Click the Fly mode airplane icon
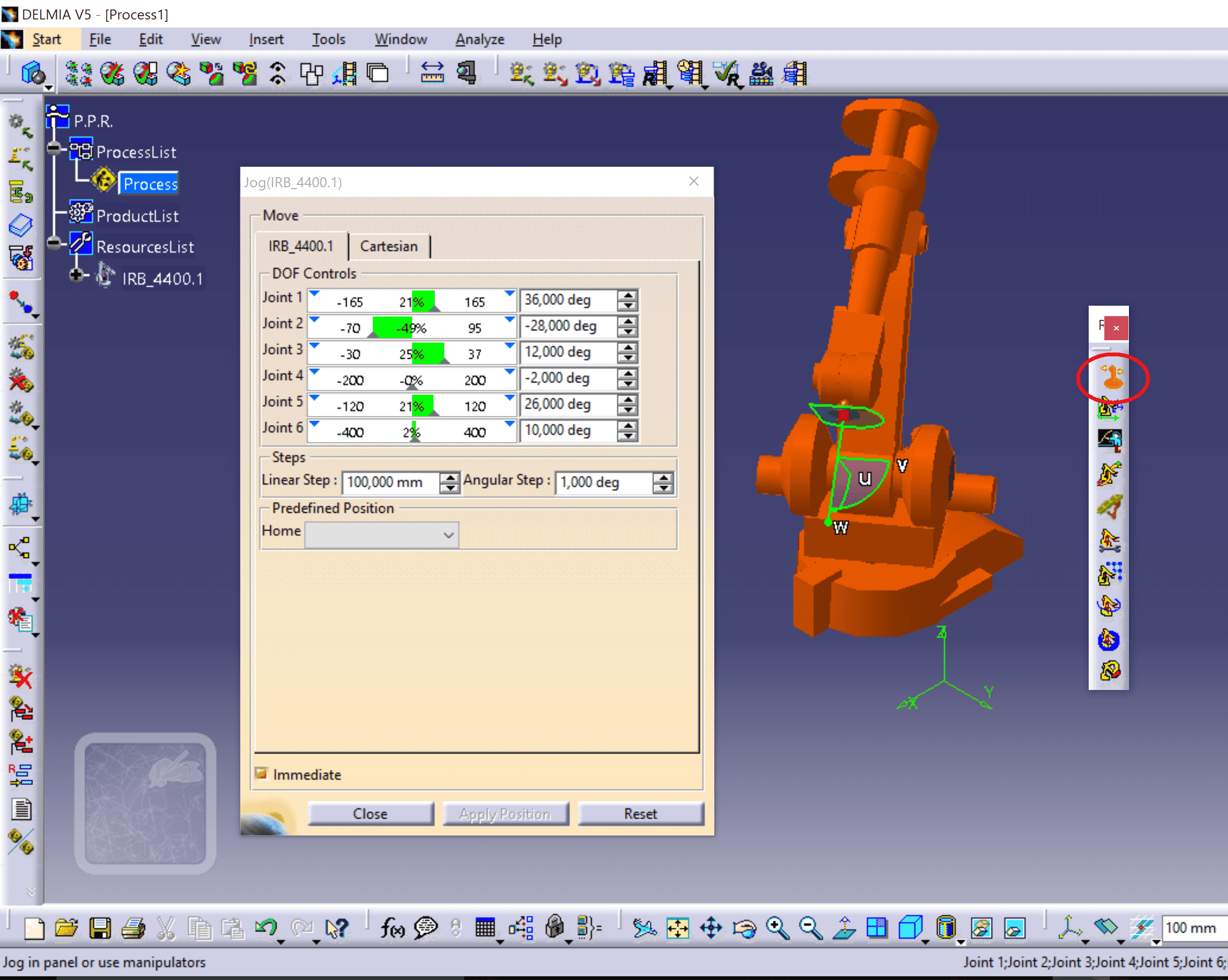1228x980 pixels. coord(645,928)
